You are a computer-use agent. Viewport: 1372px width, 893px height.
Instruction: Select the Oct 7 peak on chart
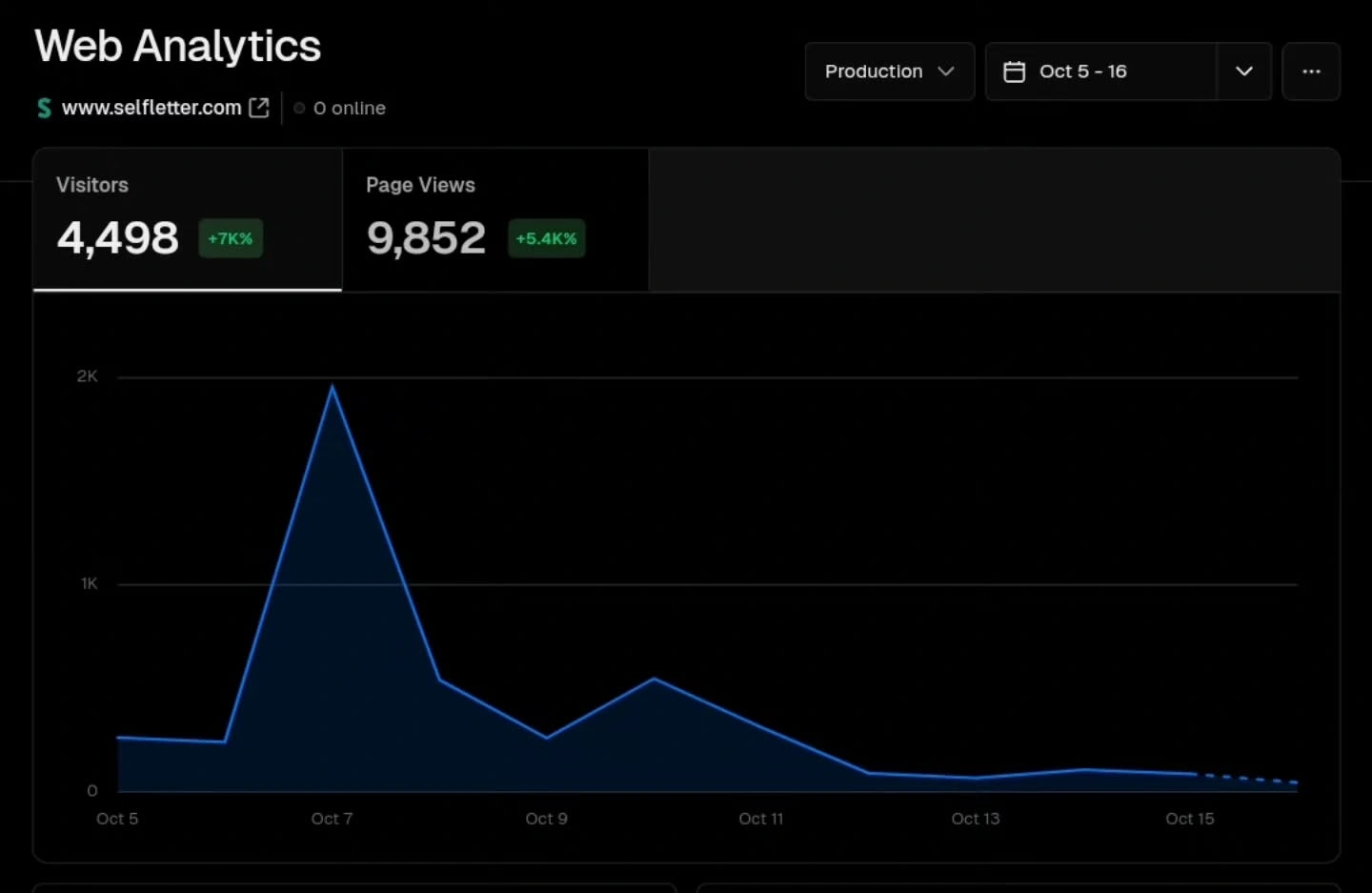pos(333,387)
